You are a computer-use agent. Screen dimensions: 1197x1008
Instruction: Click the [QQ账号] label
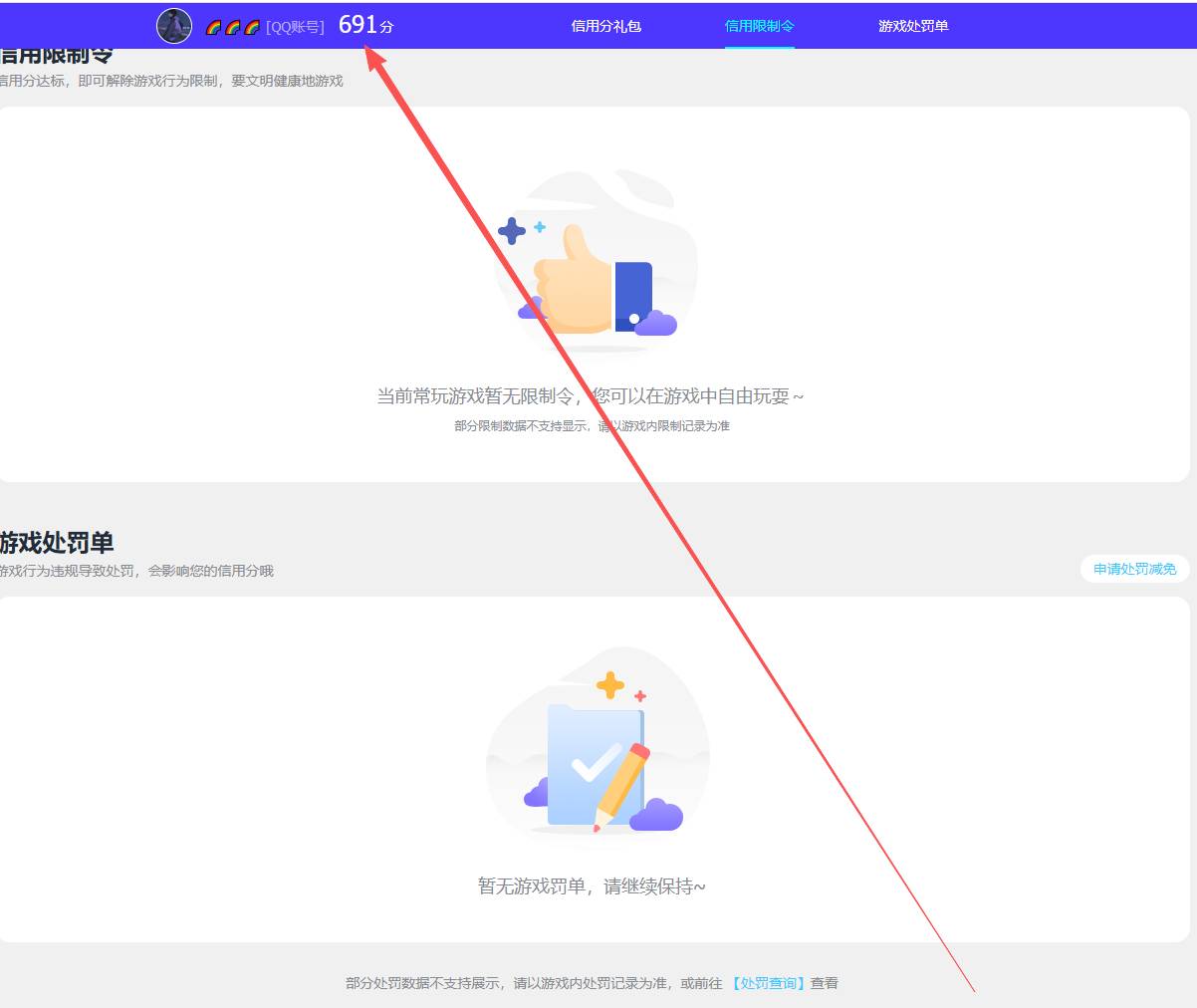tap(295, 27)
